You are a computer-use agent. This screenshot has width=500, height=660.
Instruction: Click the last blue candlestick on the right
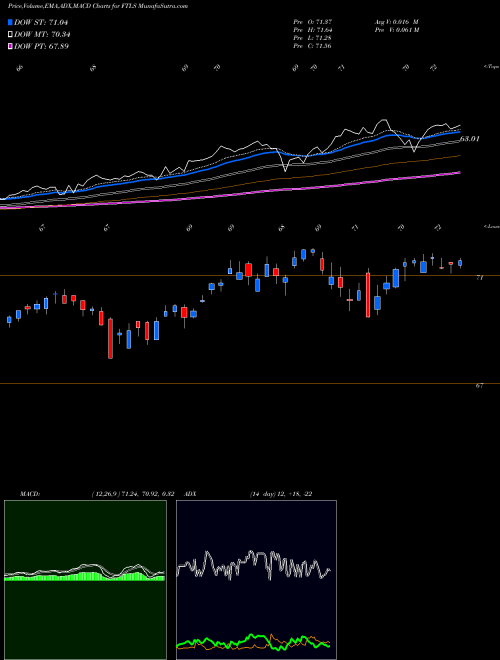tap(460, 263)
